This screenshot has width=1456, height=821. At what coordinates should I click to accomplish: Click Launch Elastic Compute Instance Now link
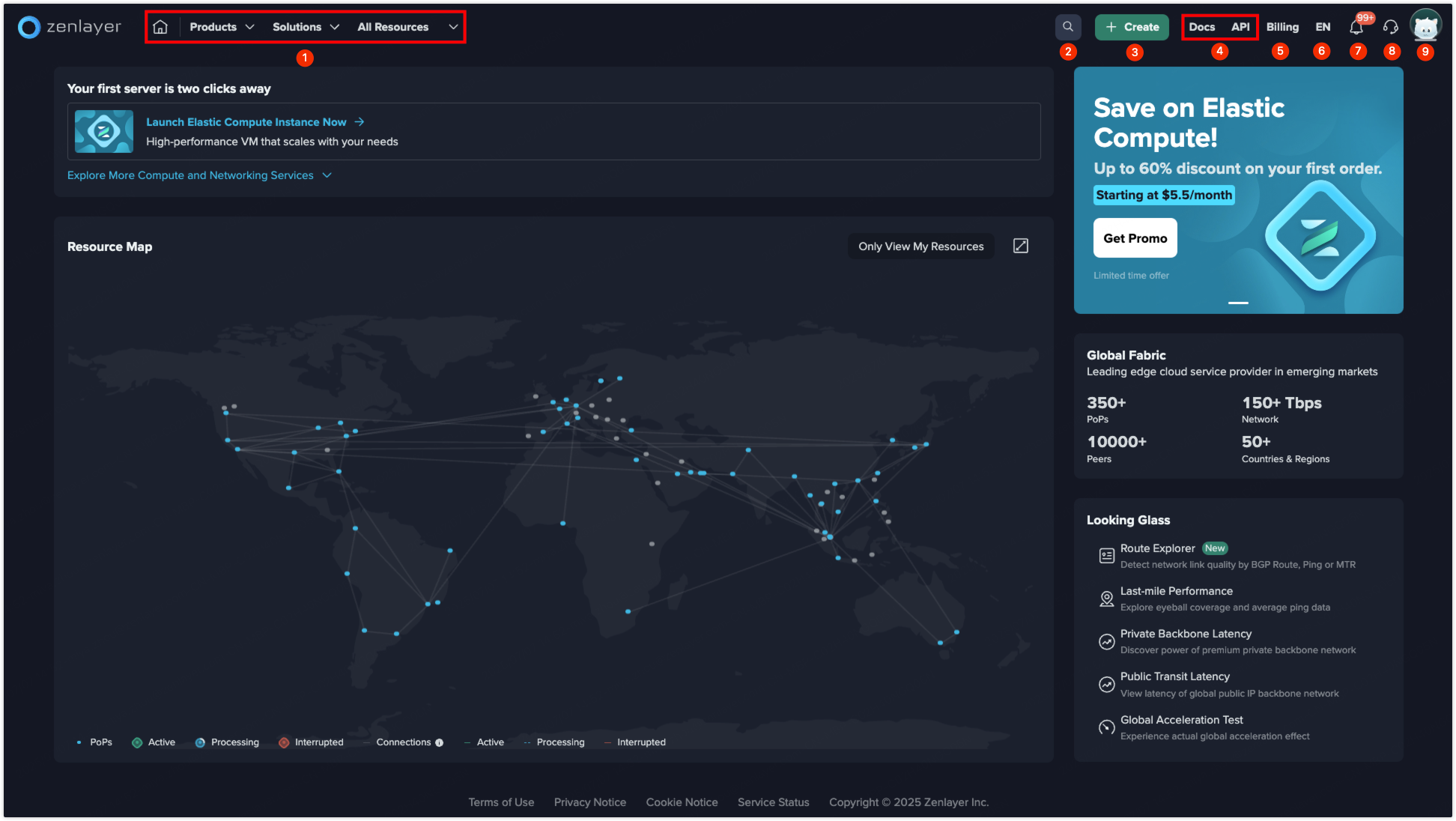pyautogui.click(x=246, y=121)
